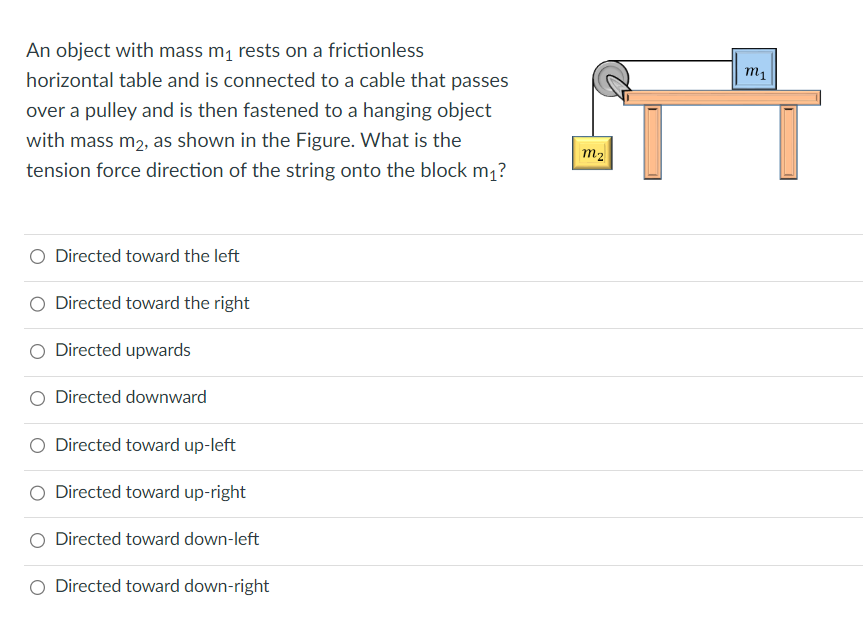Select the 'Directed toward up-right' radio button
This screenshot has width=863, height=627.
pyautogui.click(x=37, y=491)
